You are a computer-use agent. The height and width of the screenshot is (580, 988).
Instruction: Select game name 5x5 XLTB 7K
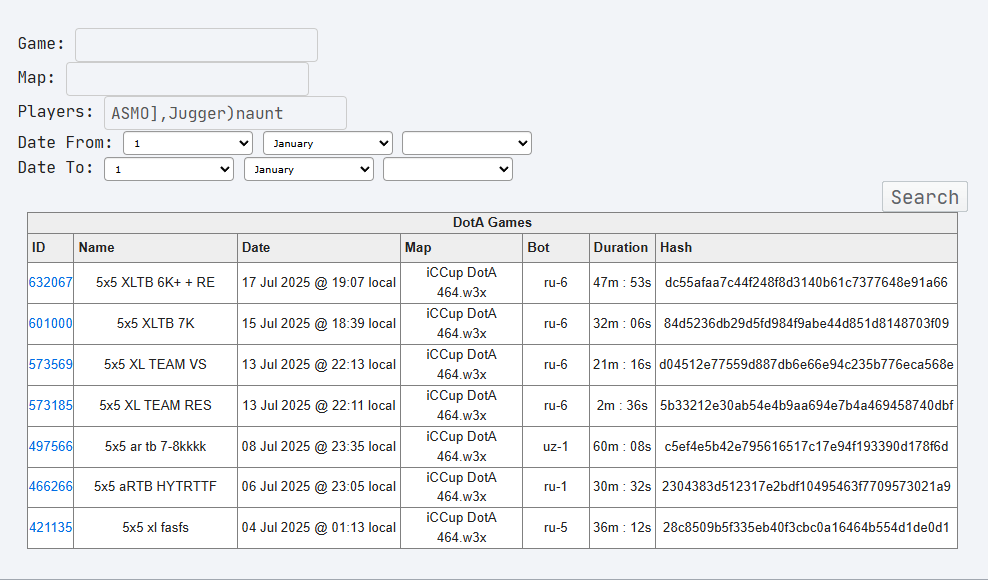[x=156, y=323]
